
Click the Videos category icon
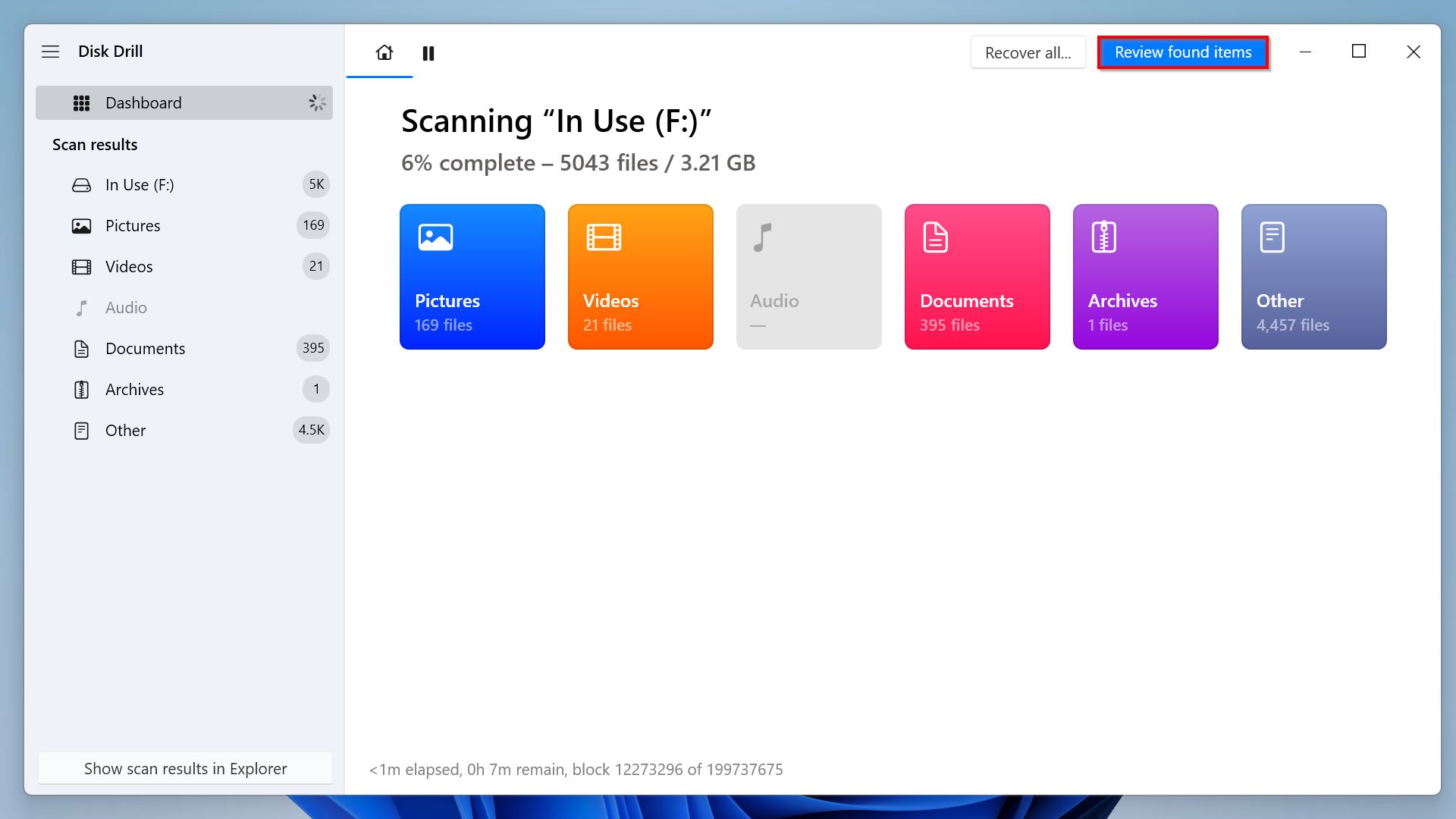[602, 237]
